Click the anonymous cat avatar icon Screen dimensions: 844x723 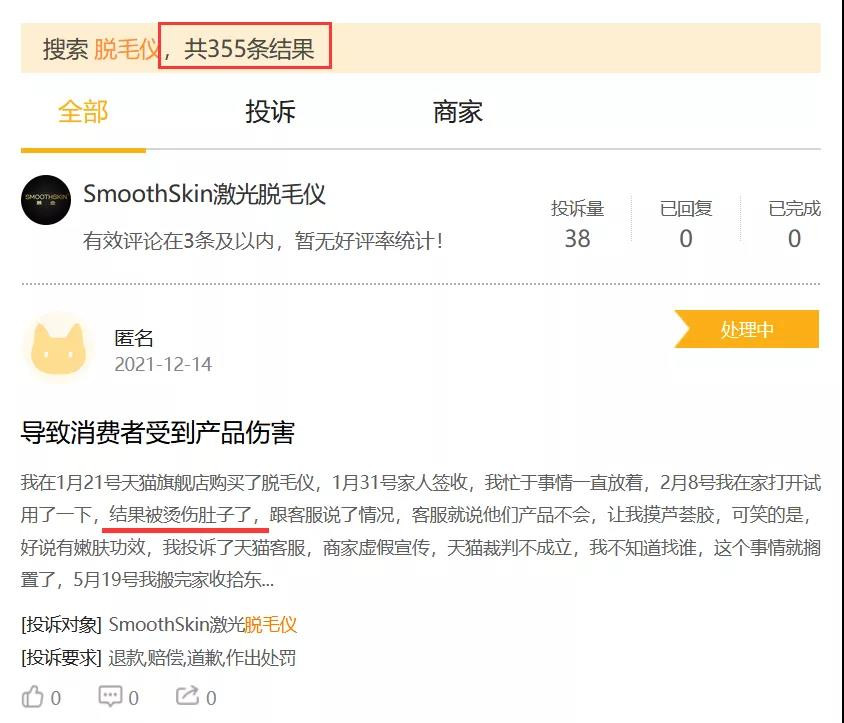pyautogui.click(x=58, y=348)
